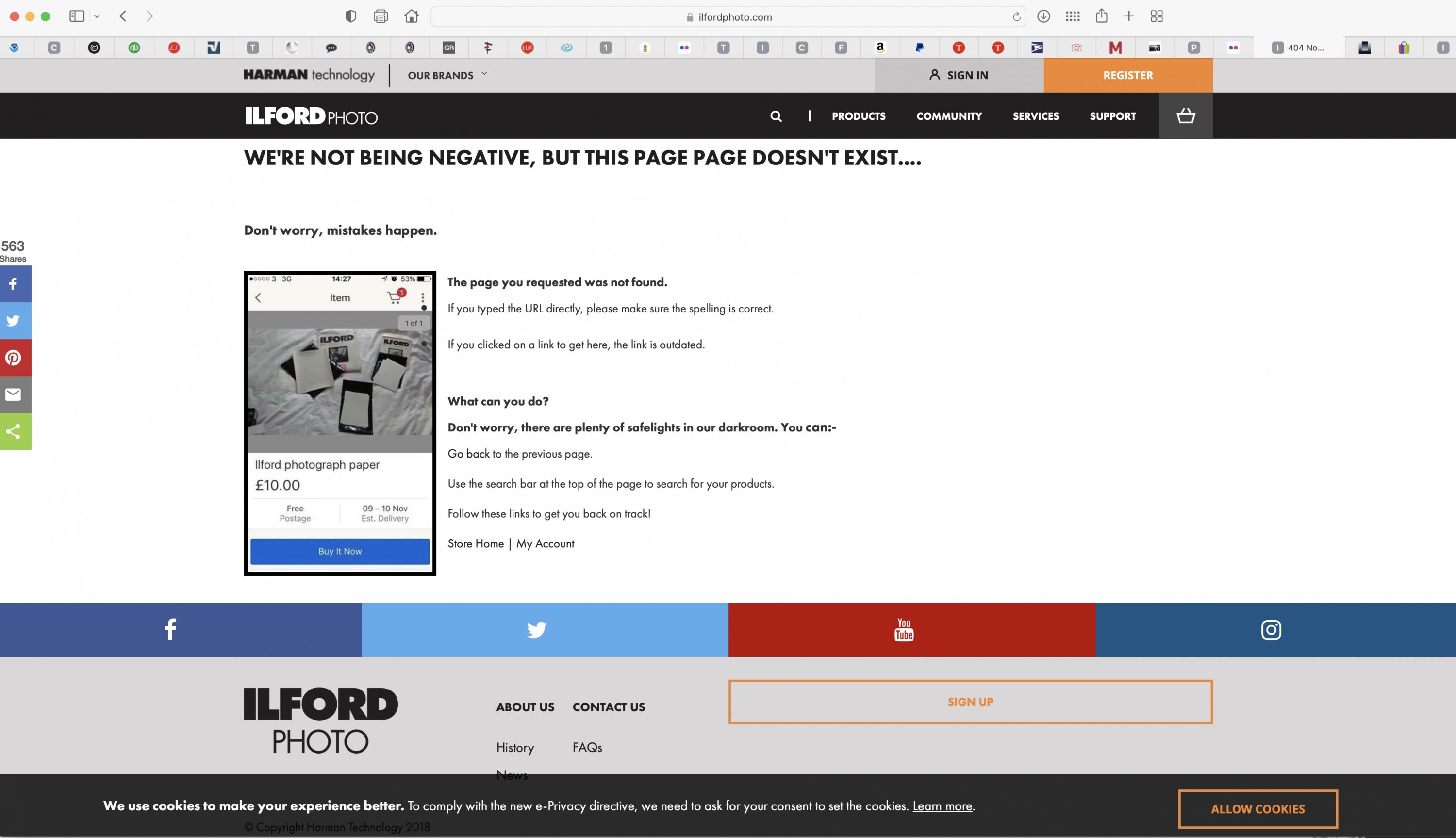1456x838 pixels.
Task: Reload the current page
Action: coord(1016,16)
